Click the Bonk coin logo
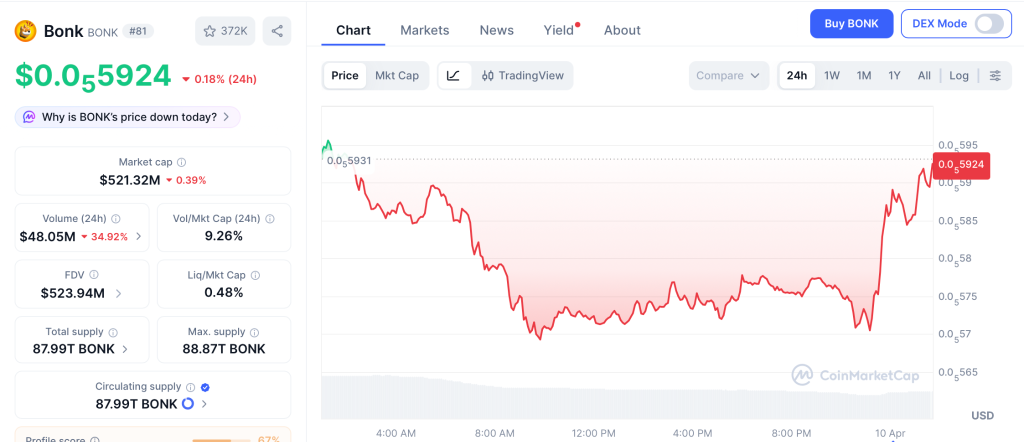The image size is (1024, 442). point(25,31)
